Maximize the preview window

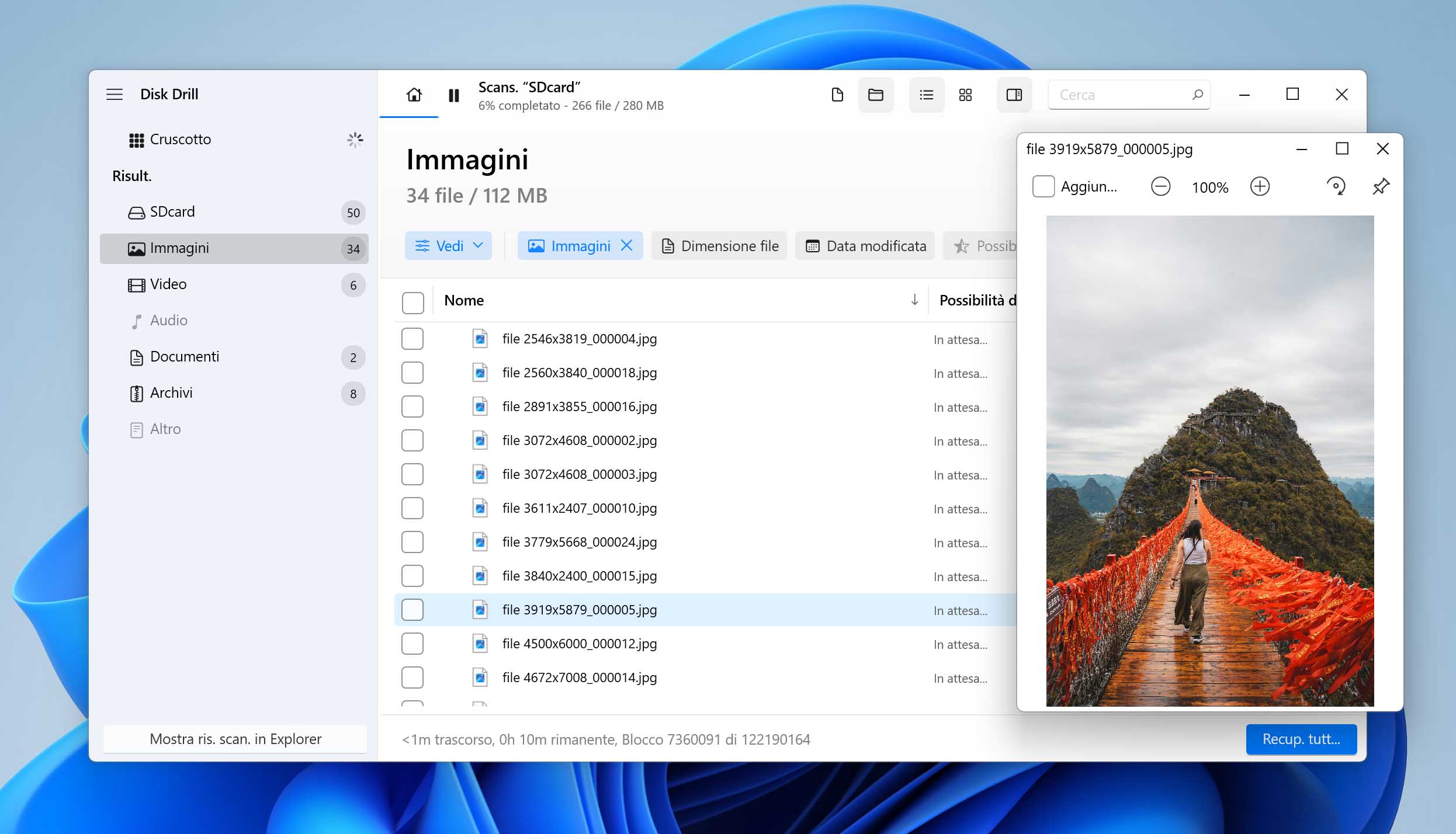[1342, 149]
